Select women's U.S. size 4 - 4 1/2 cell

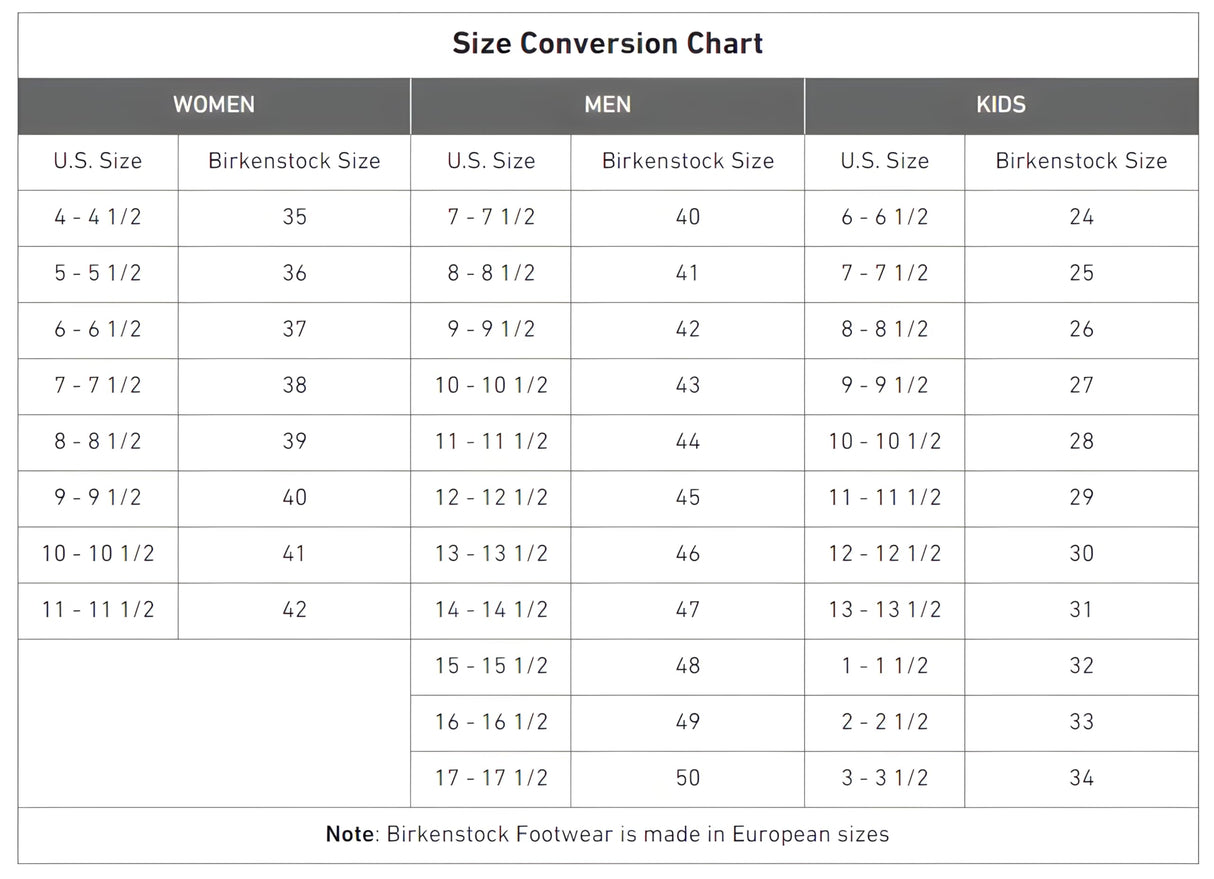(x=98, y=217)
